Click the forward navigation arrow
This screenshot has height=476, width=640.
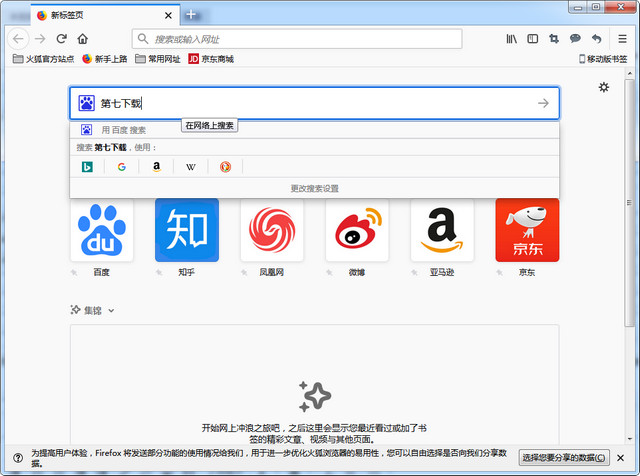pyautogui.click(x=40, y=39)
